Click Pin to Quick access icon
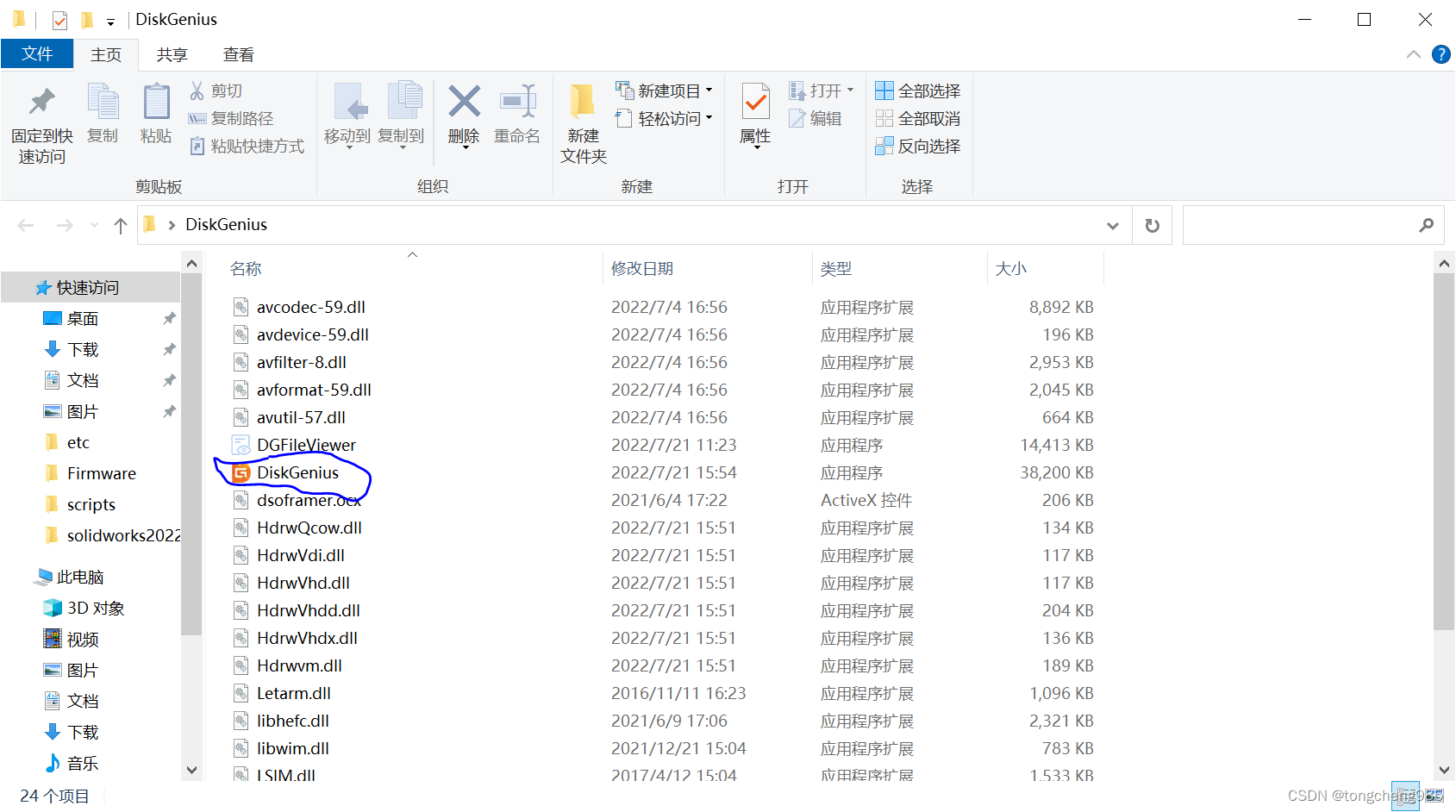 [41, 102]
